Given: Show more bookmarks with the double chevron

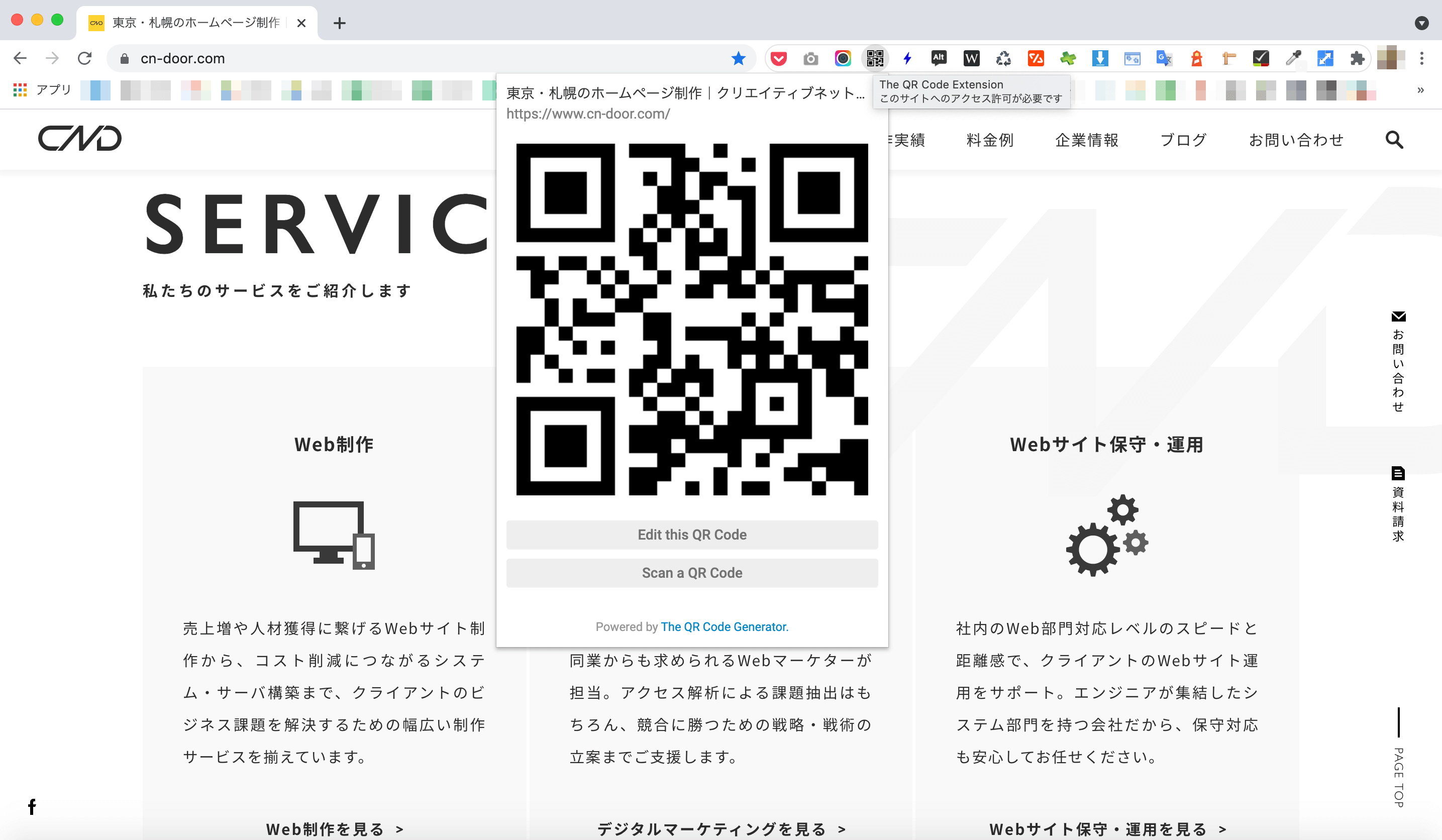Looking at the screenshot, I should click(x=1420, y=90).
